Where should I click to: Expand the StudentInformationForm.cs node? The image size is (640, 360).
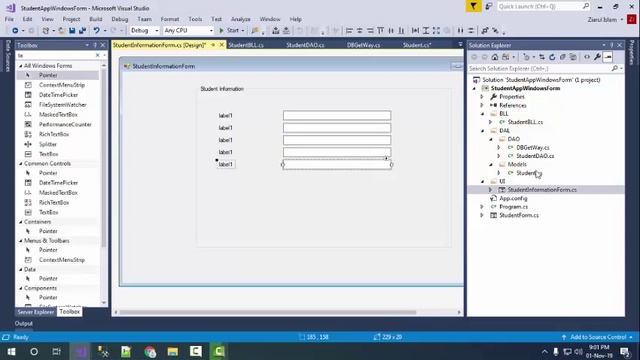(x=491, y=190)
